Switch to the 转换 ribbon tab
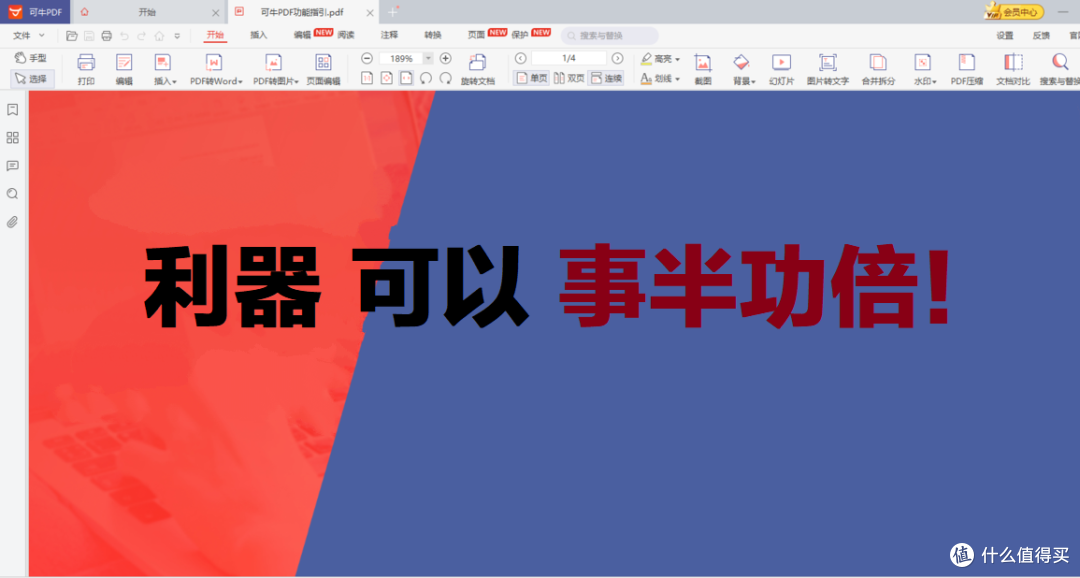The width and height of the screenshot is (1080, 578). coord(433,35)
